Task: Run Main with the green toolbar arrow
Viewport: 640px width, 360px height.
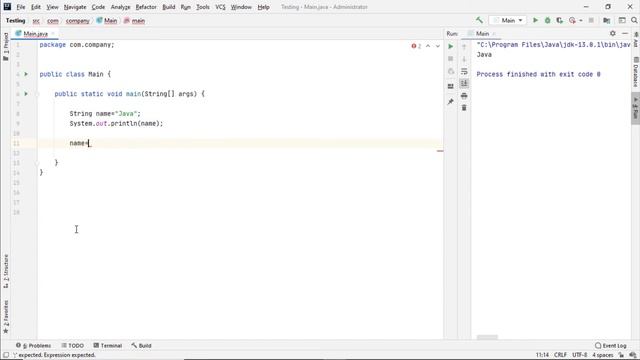Action: pos(536,20)
